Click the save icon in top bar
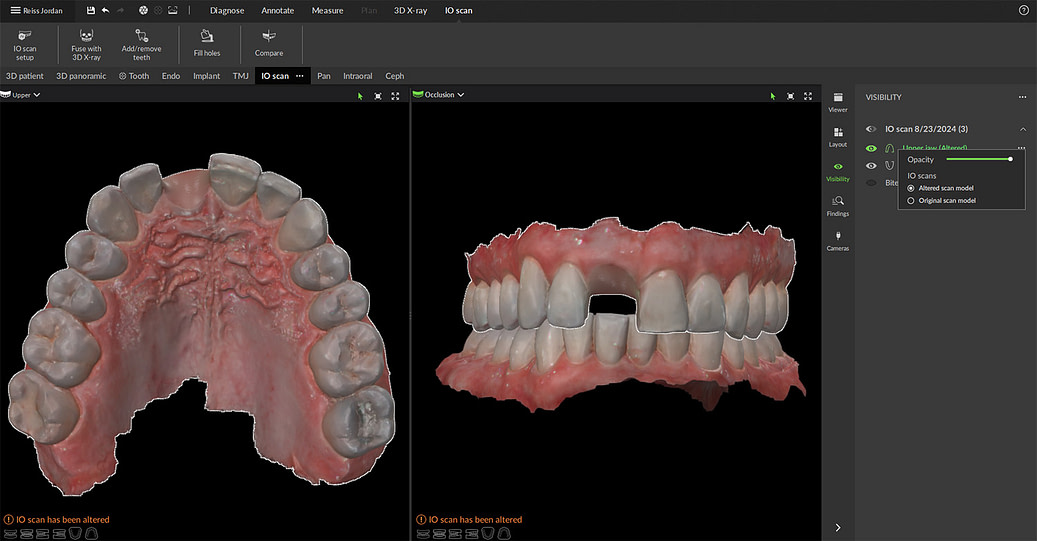 pos(91,10)
